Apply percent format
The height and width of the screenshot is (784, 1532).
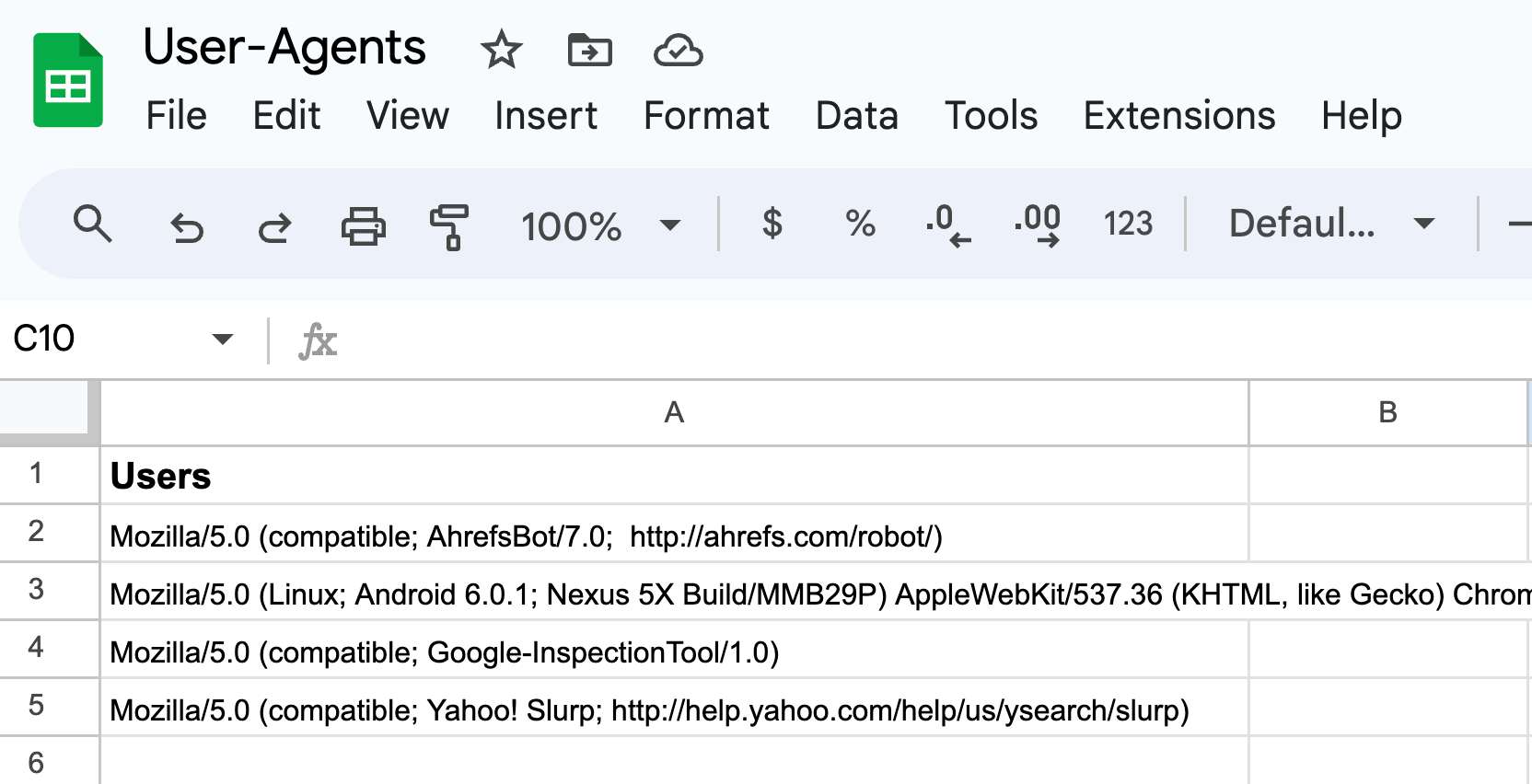[x=860, y=224]
